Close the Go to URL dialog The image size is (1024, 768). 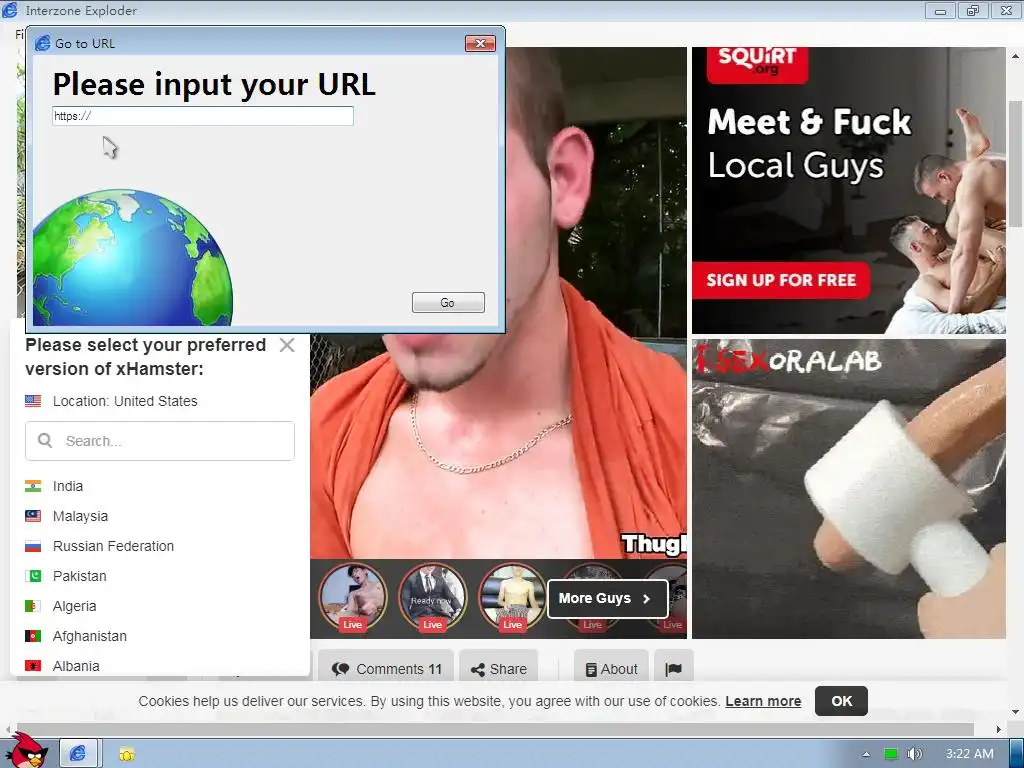click(480, 43)
